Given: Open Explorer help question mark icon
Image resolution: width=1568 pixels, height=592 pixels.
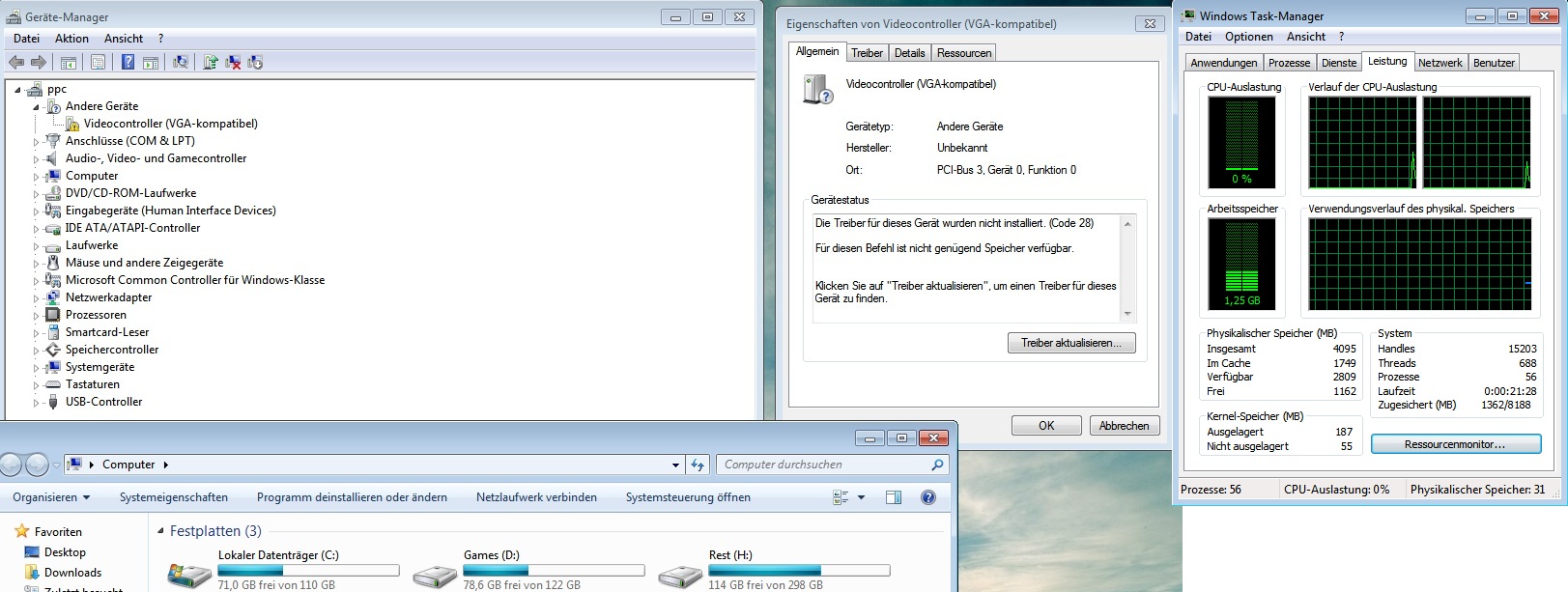Looking at the screenshot, I should (x=927, y=497).
